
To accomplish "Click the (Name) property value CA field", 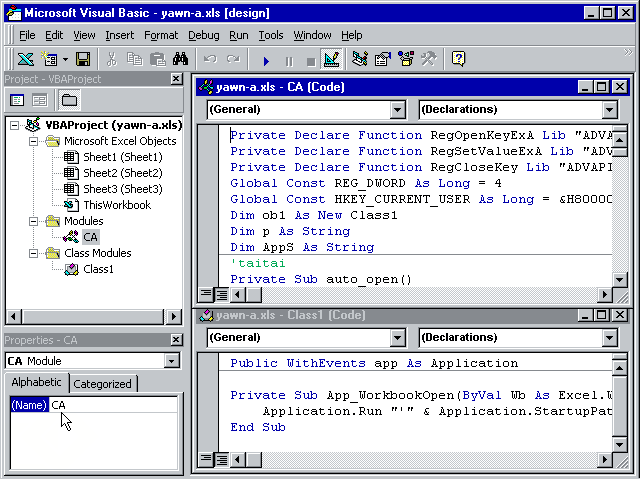I will (113, 405).
